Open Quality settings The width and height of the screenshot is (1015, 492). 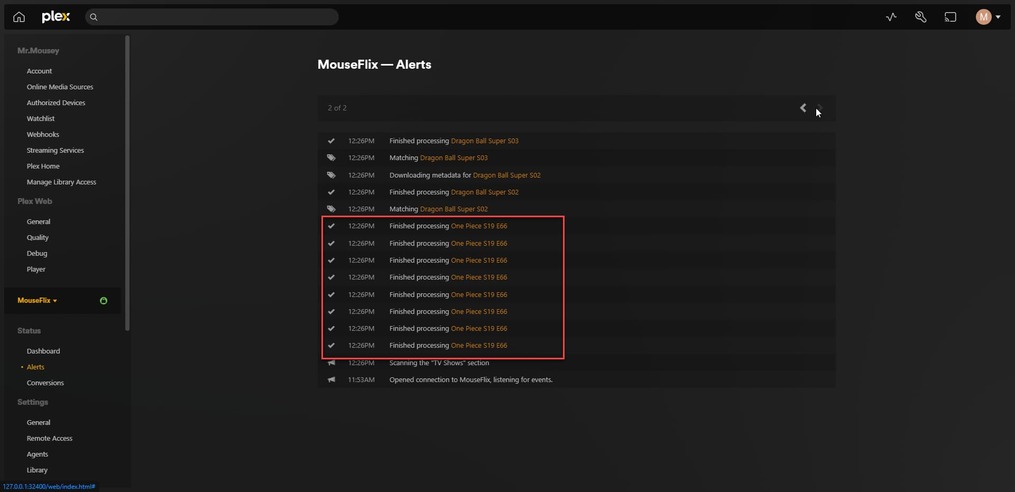click(x=38, y=238)
